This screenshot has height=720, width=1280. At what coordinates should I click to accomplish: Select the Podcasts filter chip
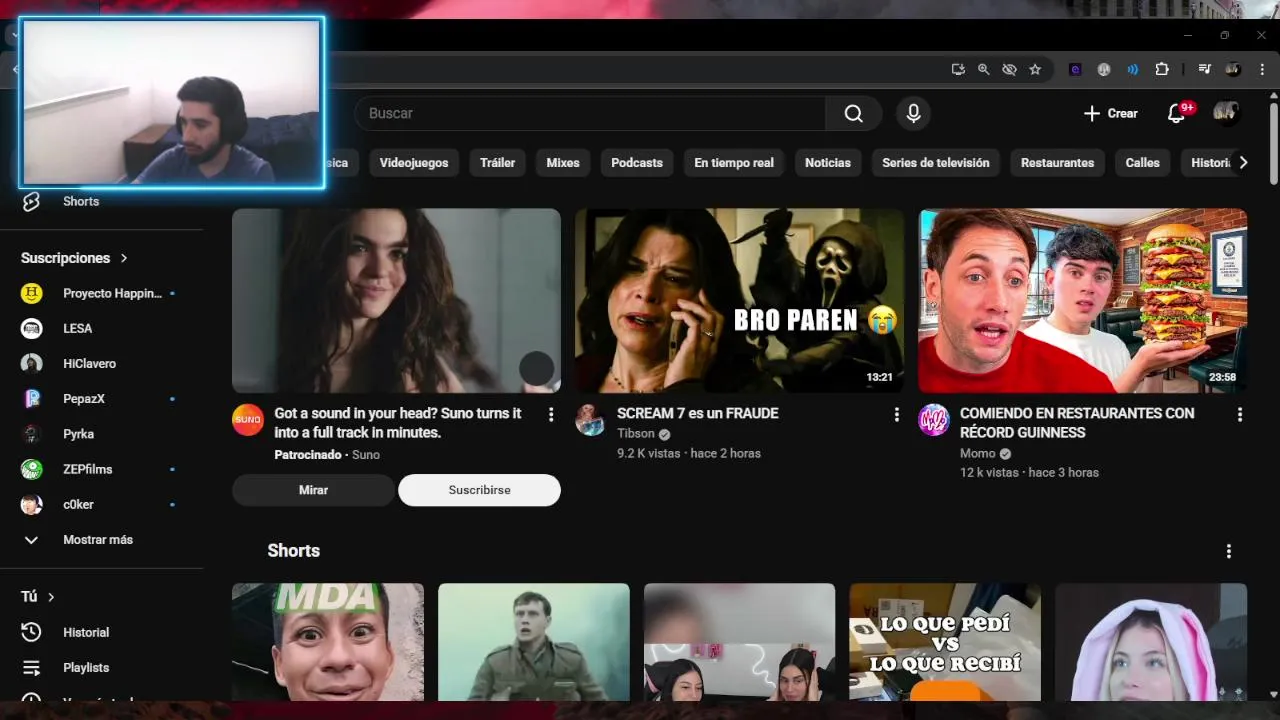(x=637, y=162)
